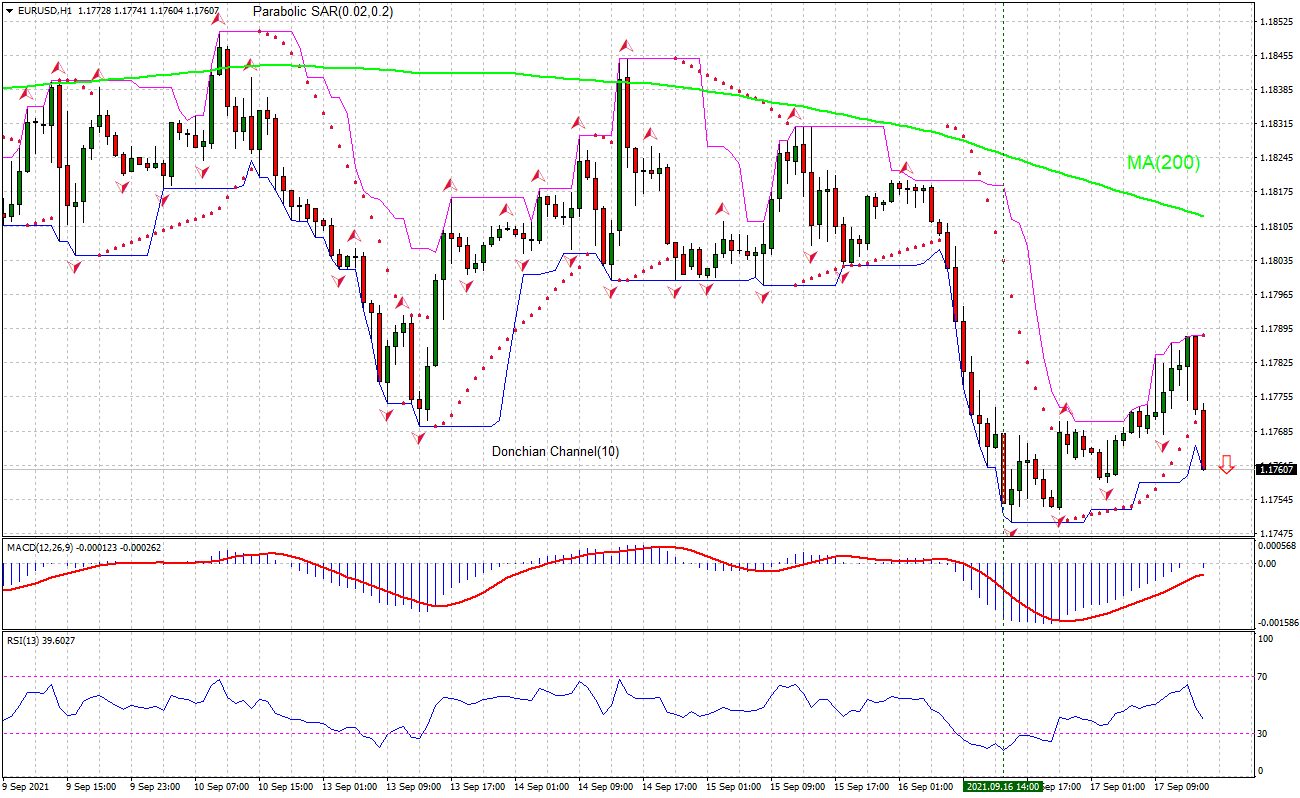Click the green MA(200) label
Viewport: 1300px width, 798px height.
[x=1162, y=163]
